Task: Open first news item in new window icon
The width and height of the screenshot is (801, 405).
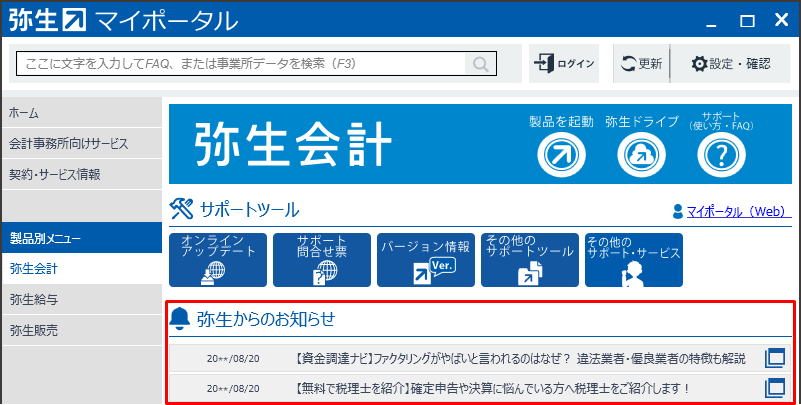Action: pos(775,358)
